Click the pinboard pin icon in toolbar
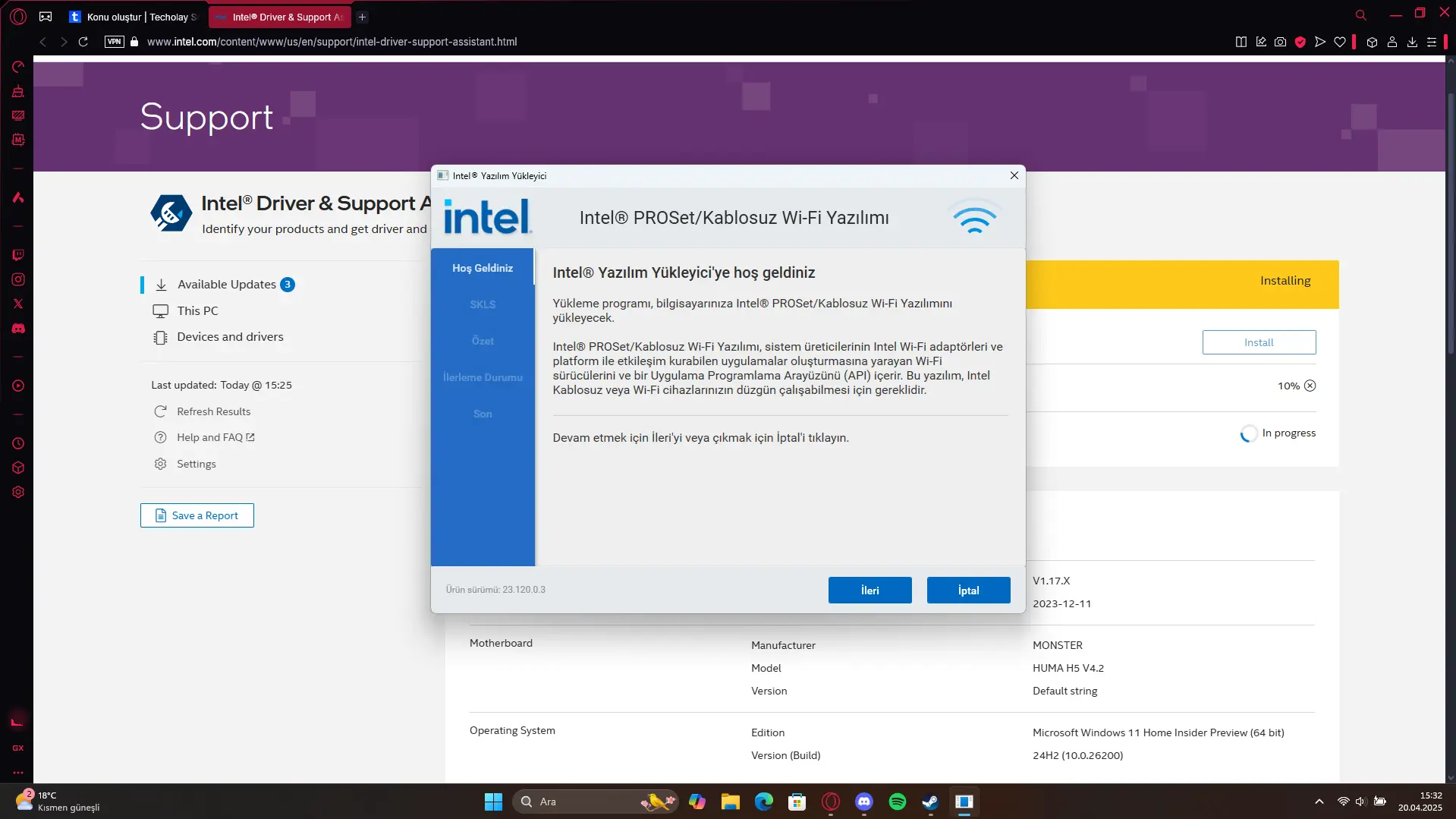 point(1261,42)
